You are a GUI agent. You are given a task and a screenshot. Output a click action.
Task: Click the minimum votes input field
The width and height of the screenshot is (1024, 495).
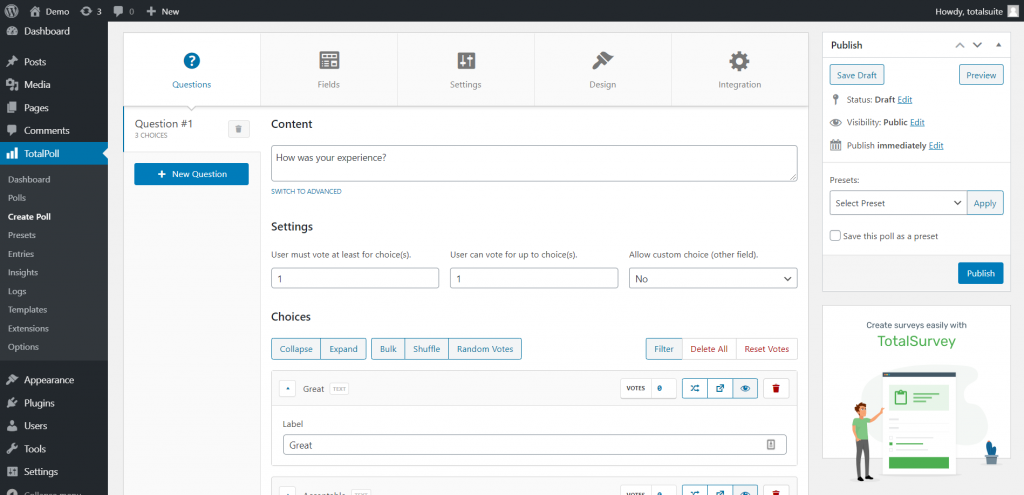pyautogui.click(x=355, y=278)
